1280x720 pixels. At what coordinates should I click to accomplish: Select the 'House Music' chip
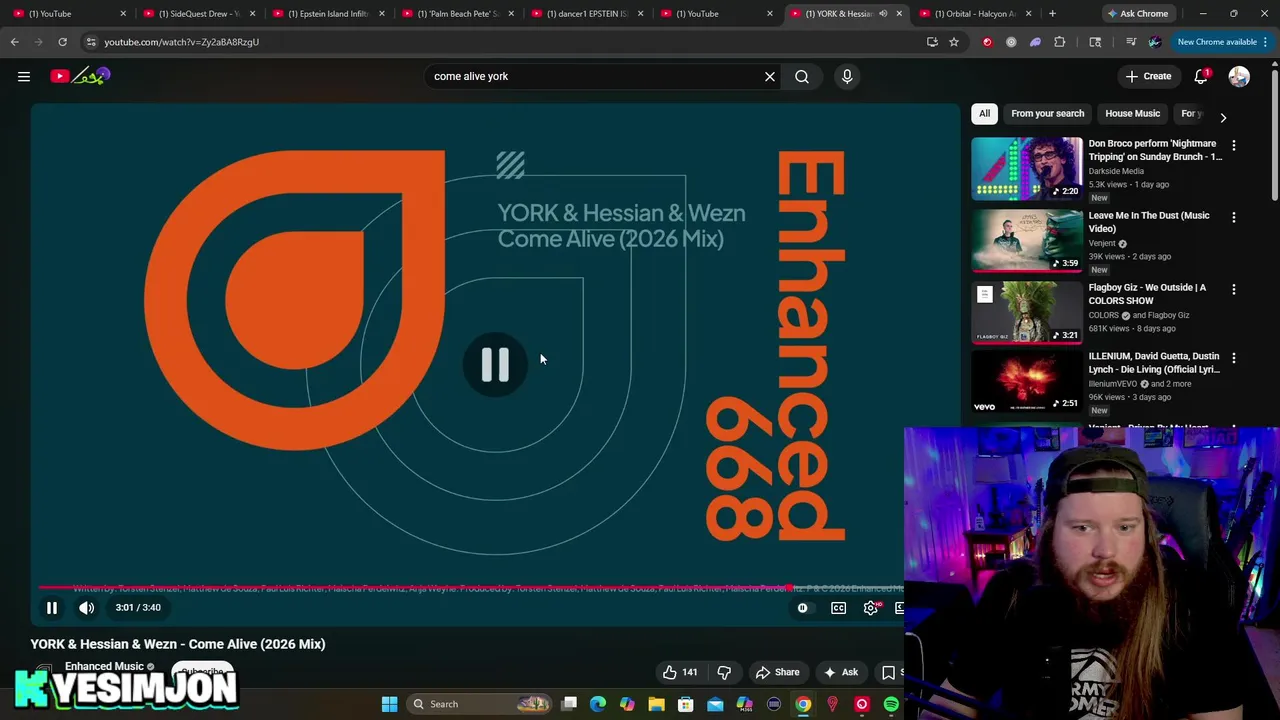(1132, 113)
